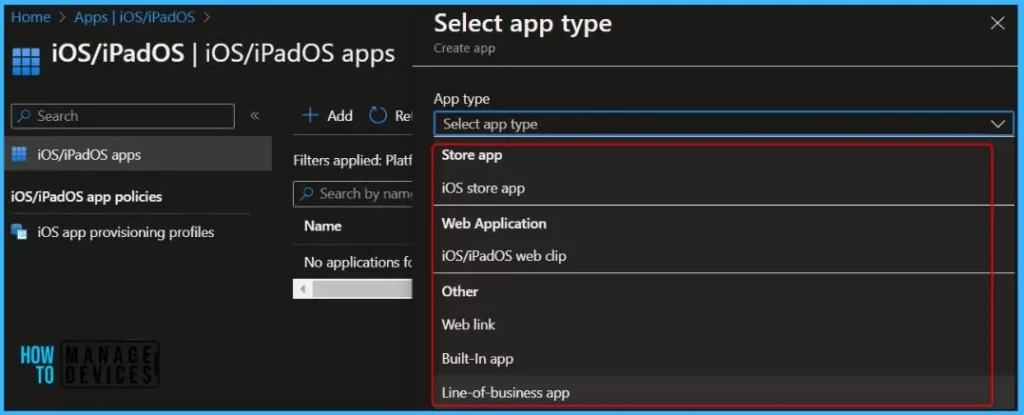Close the Select app type panel
Image resolution: width=1024 pixels, height=415 pixels.
pyautogui.click(x=997, y=24)
